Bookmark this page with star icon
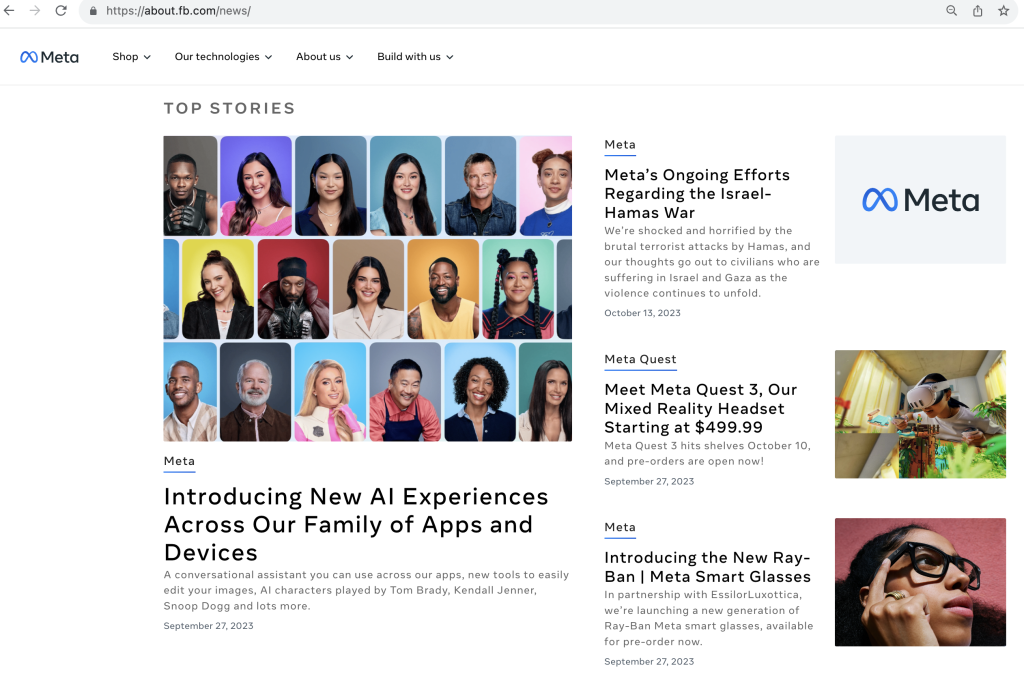Viewport: 1024px width, 676px height. pyautogui.click(x=1003, y=11)
